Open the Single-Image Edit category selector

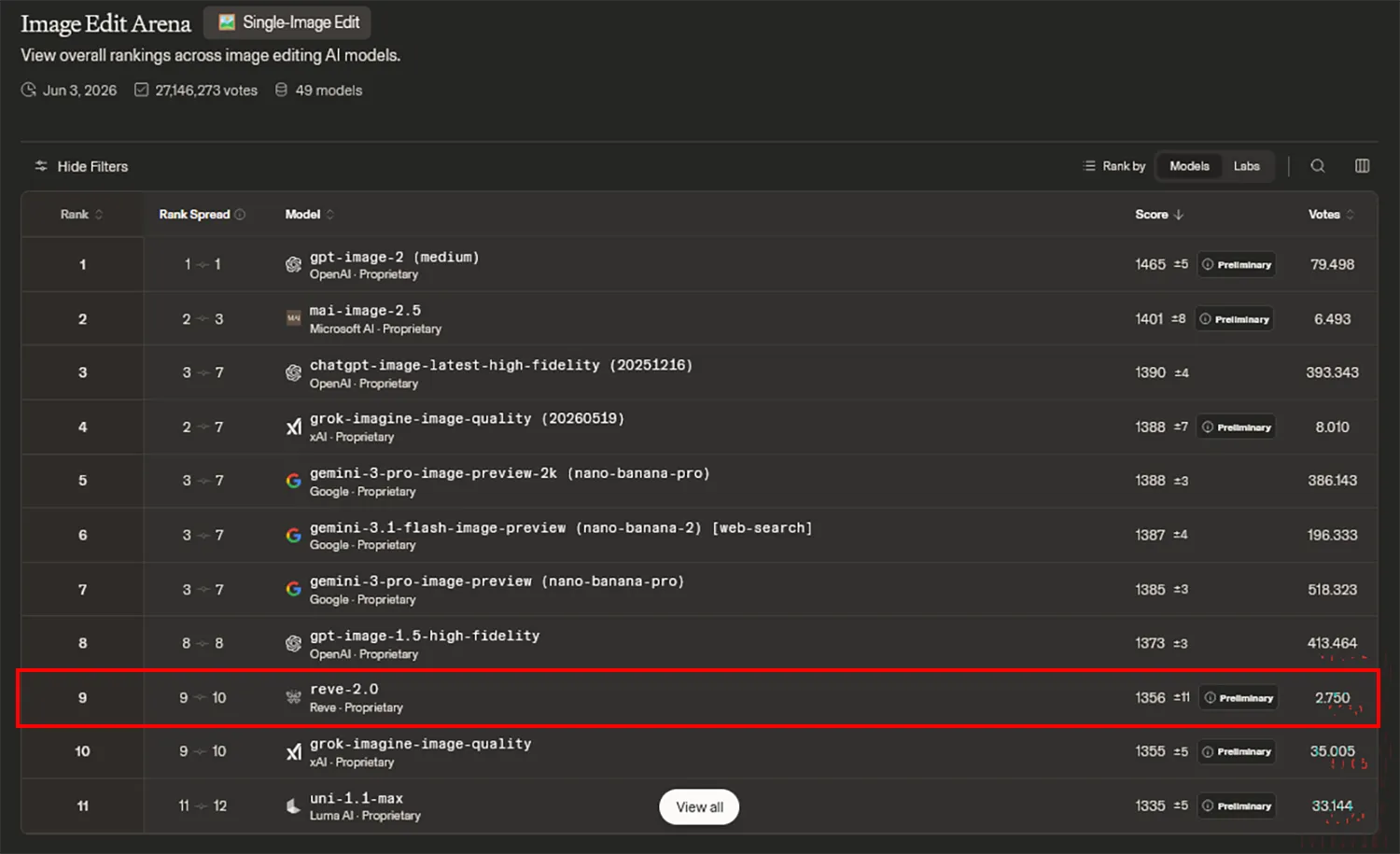point(287,22)
